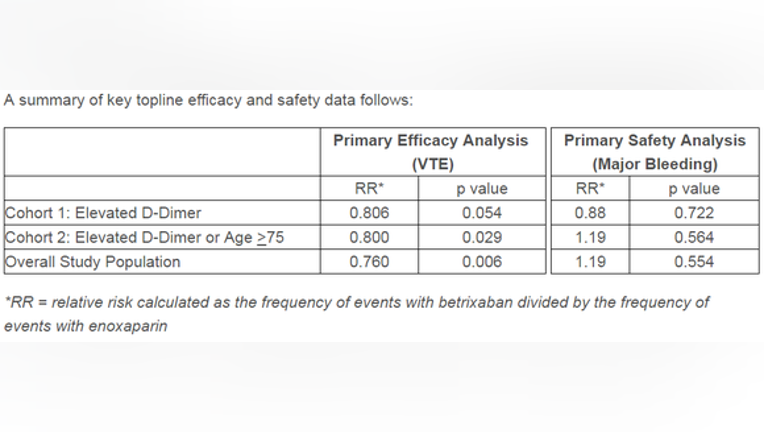Viewport: 764px width, 432px height.
Task: Click the 0.722 safety p value
Action: click(x=694, y=213)
